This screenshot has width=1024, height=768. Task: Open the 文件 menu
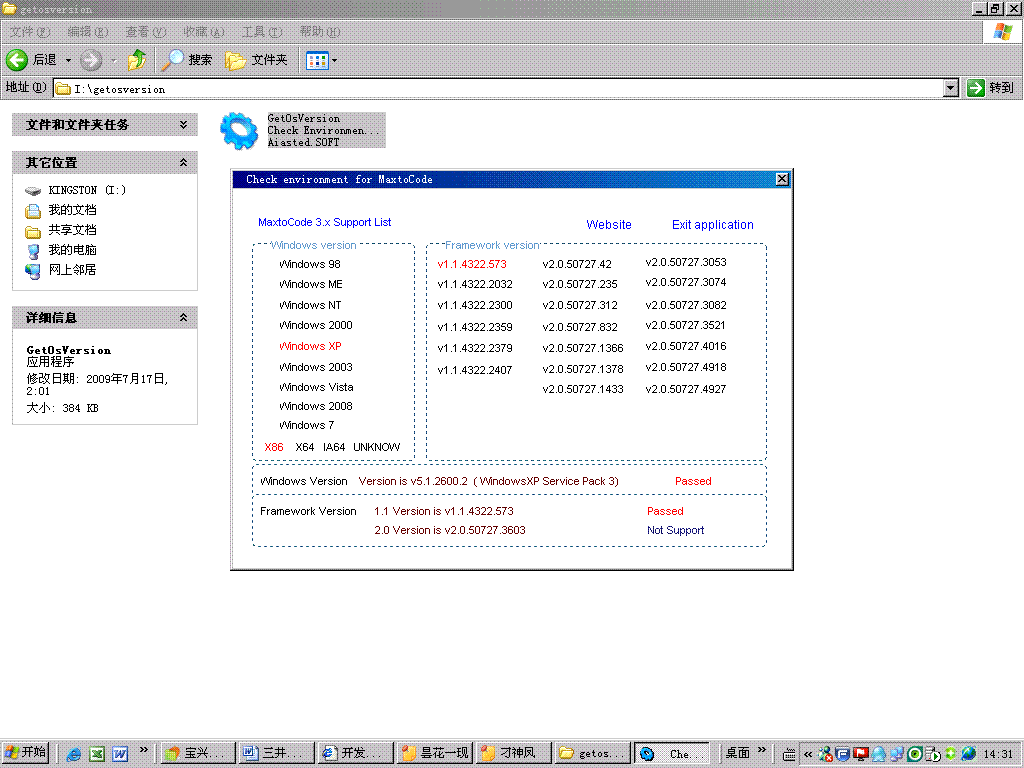[x=29, y=31]
